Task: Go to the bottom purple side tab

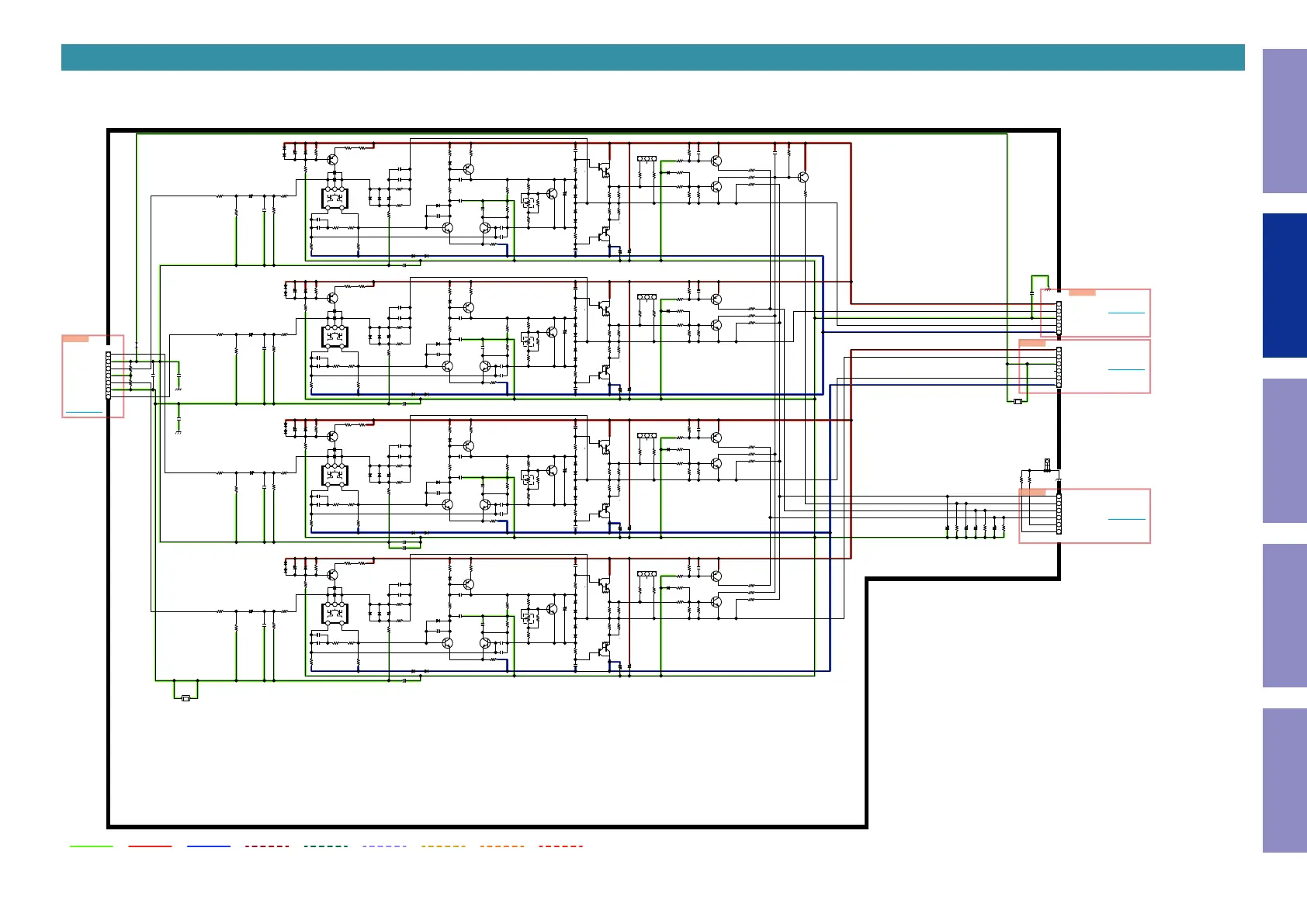Action: pos(1284,780)
